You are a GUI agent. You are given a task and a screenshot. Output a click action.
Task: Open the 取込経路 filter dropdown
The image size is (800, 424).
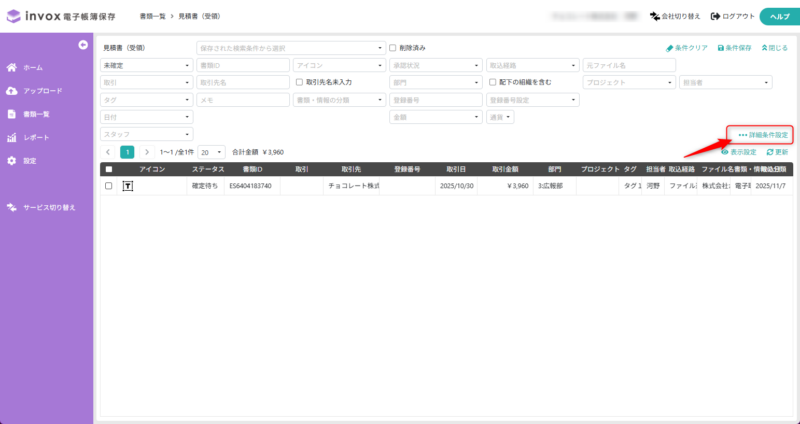pyautogui.click(x=533, y=65)
